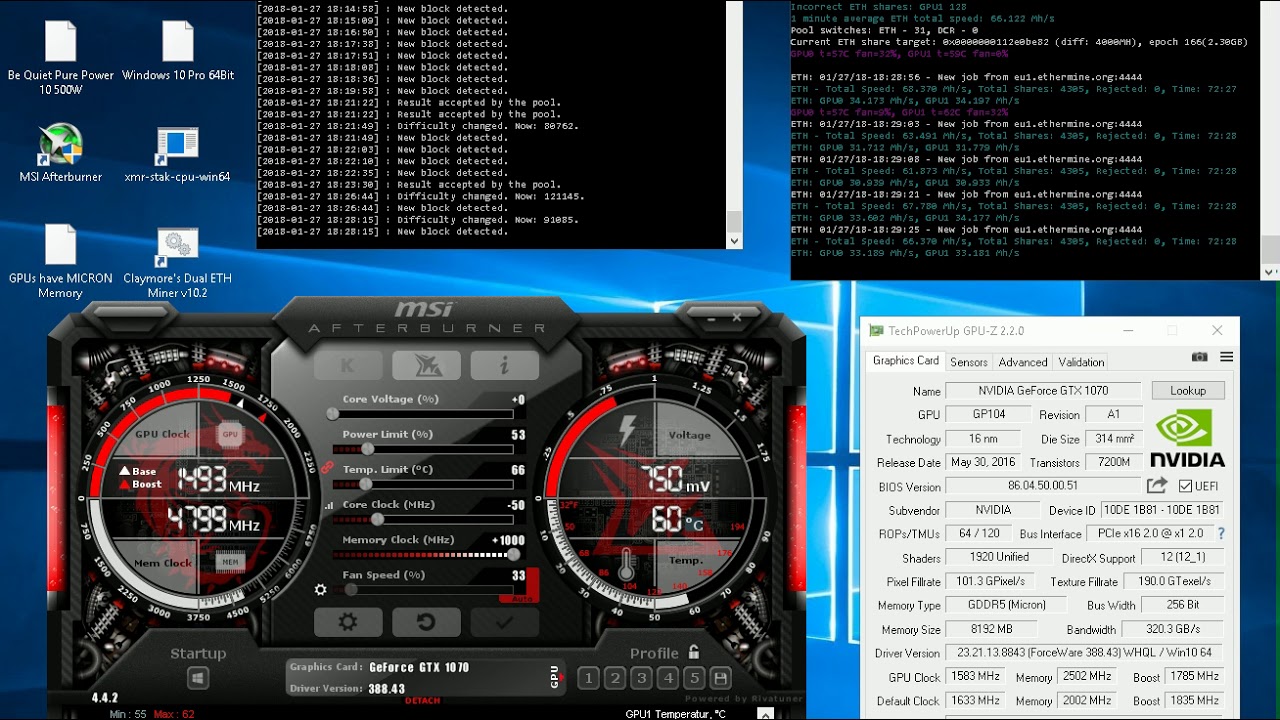Select profile slot 3 in Afterburner
Screen dimensions: 1280x720
[x=642, y=678]
